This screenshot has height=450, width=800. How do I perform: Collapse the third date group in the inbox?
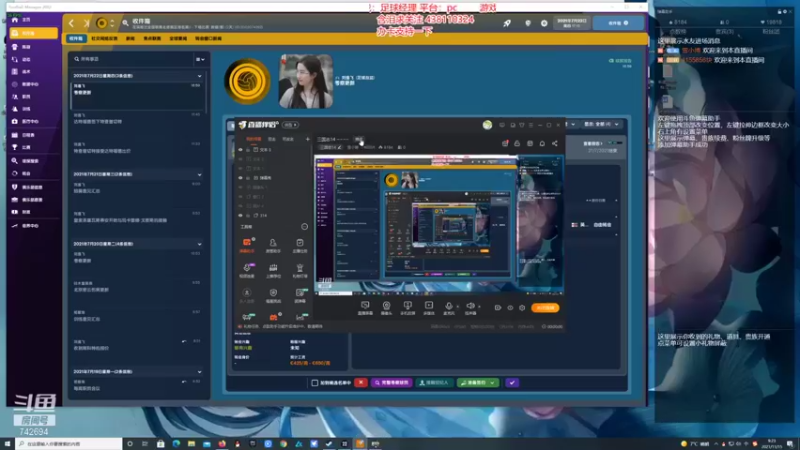199,244
